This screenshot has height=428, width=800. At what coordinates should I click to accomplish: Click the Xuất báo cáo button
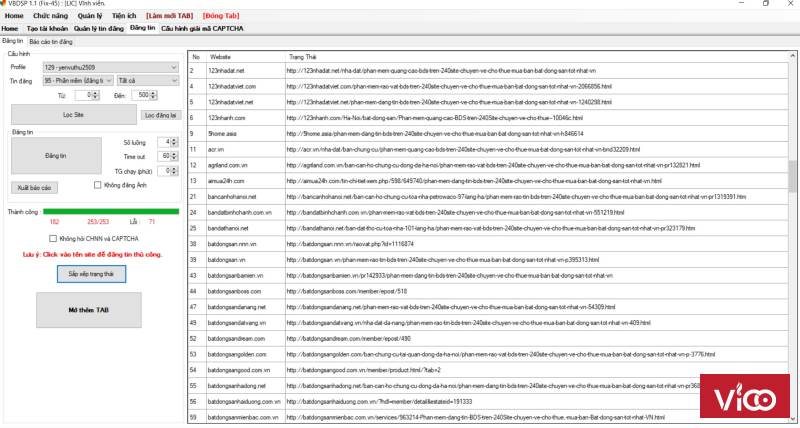coord(35,187)
